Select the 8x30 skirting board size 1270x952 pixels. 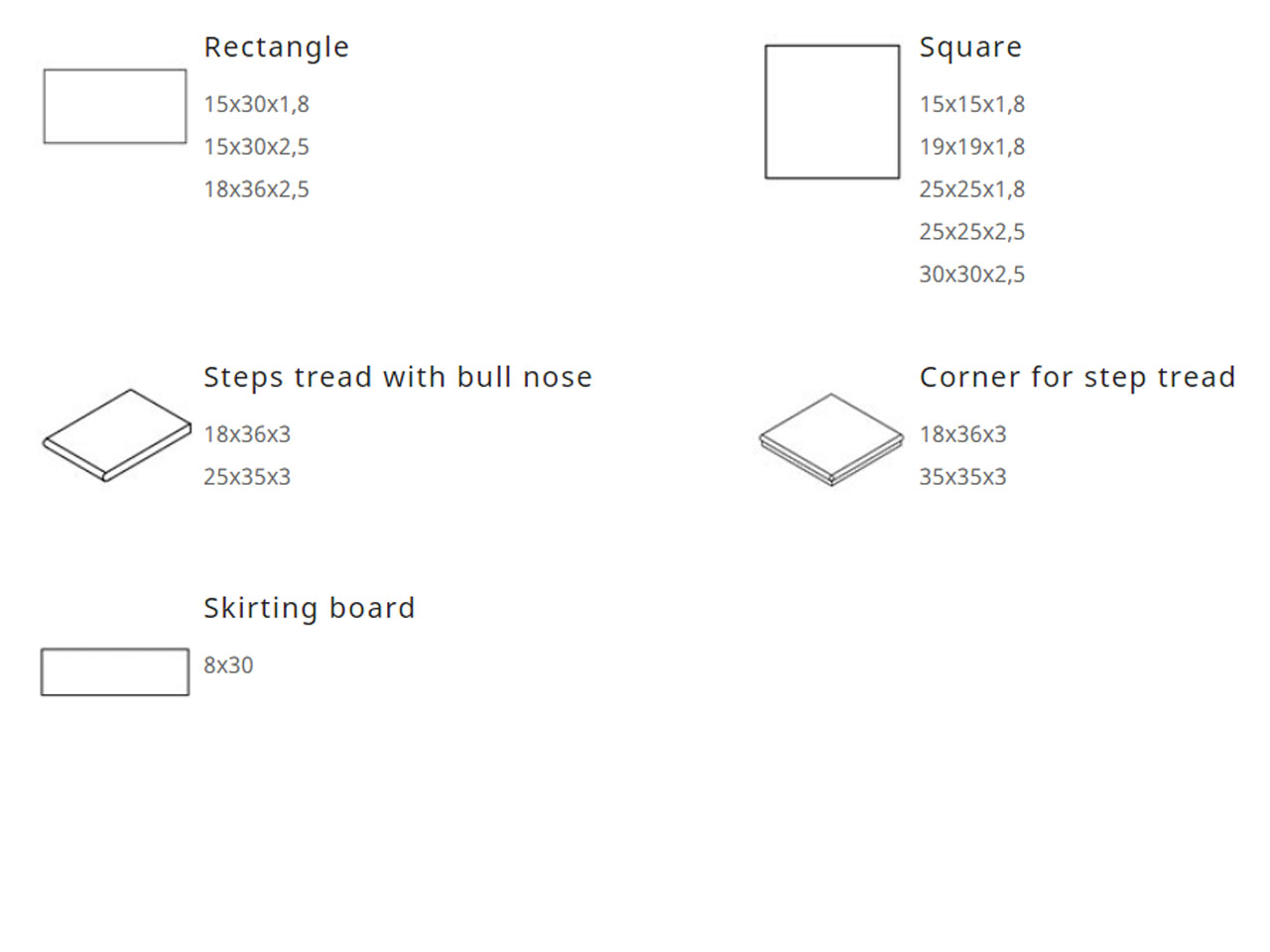(x=228, y=665)
